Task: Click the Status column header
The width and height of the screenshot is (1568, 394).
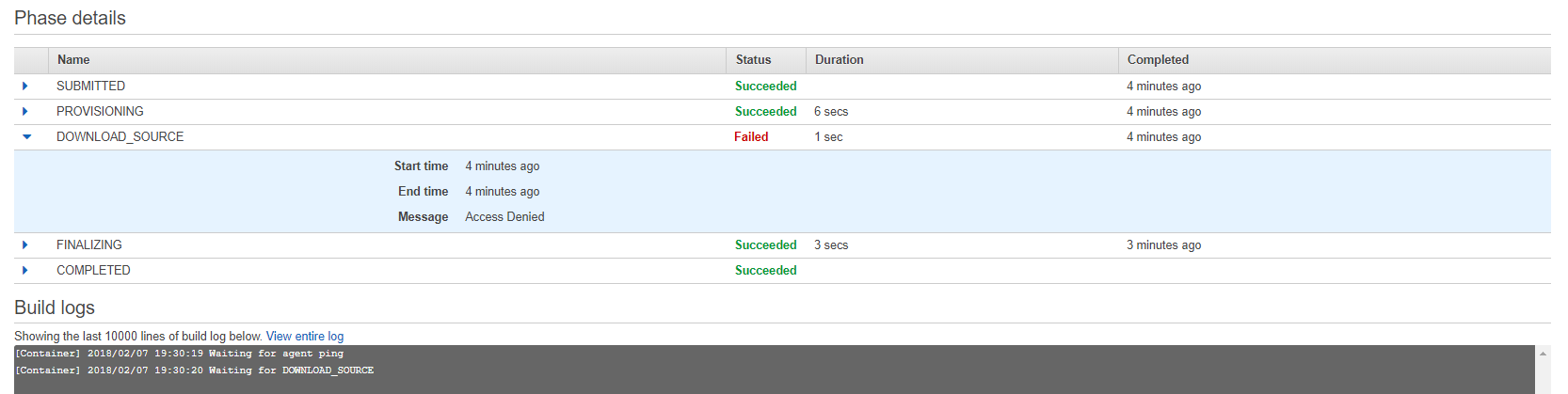Action: (753, 59)
